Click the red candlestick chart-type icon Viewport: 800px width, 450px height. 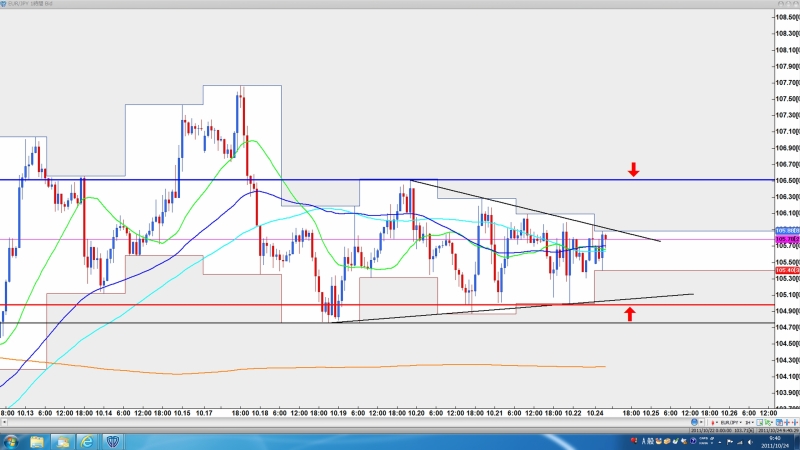point(713,422)
